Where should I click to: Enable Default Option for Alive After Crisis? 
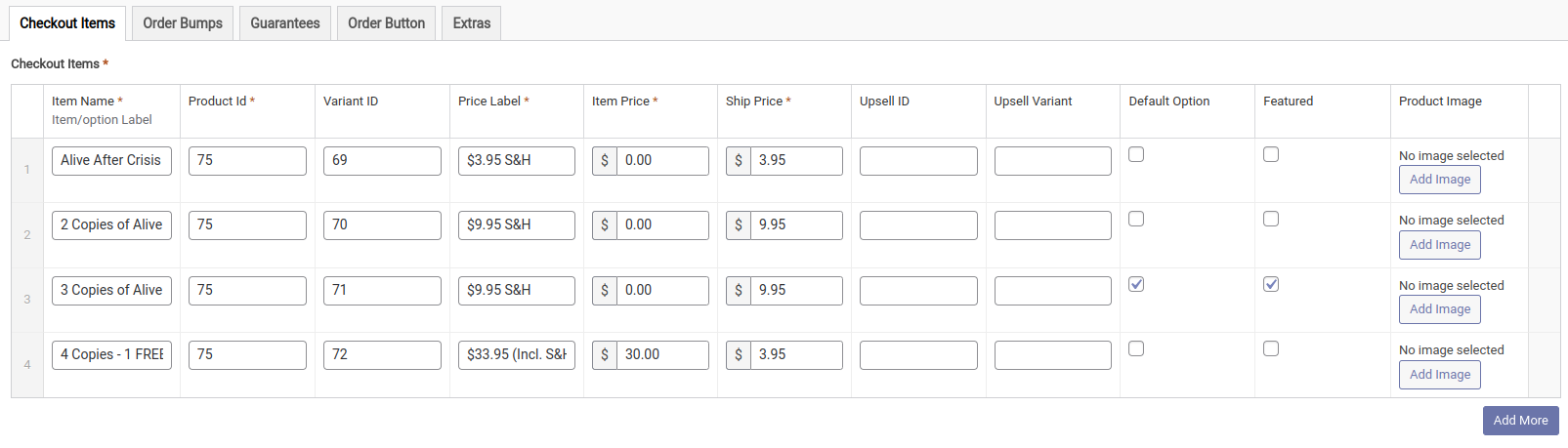[x=1136, y=154]
